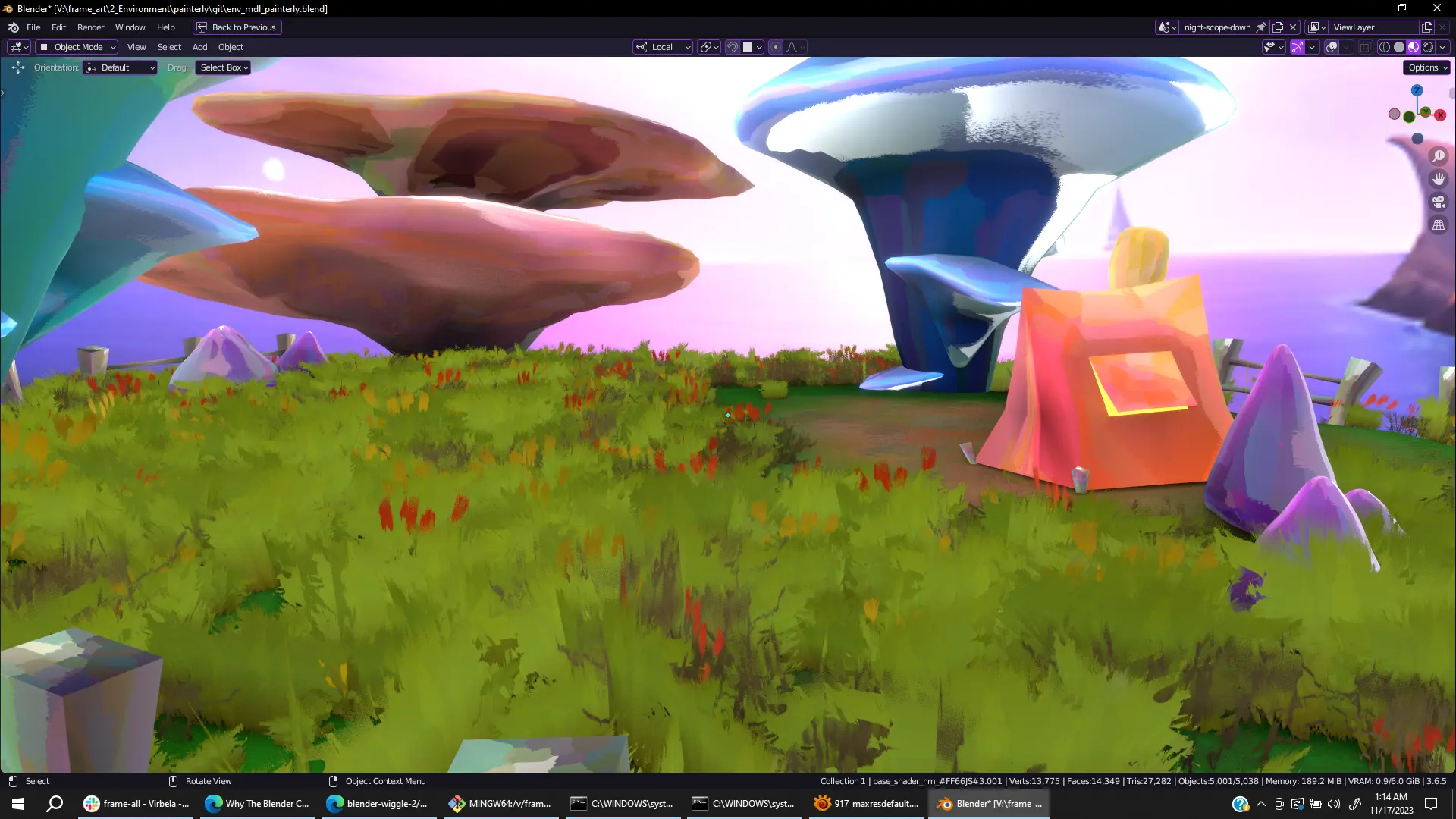Pin the night-scope-down scene
This screenshot has height=819, width=1456.
point(1261,27)
